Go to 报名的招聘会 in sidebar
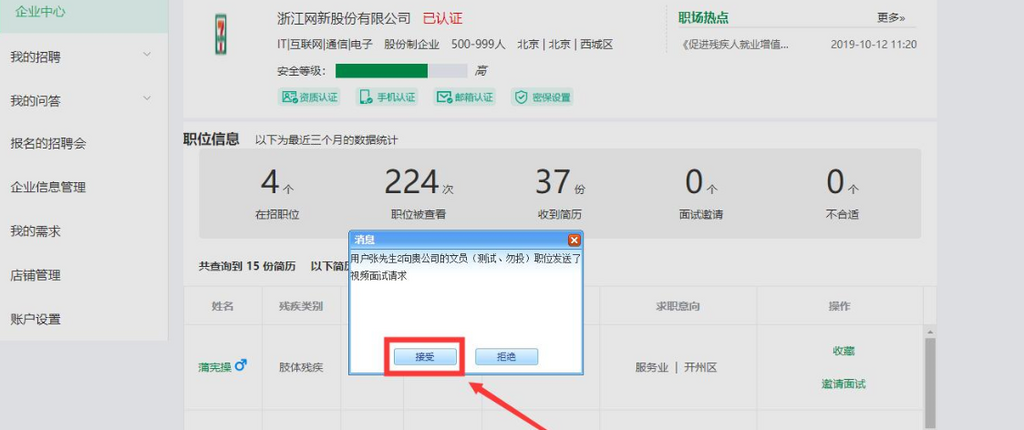This screenshot has height=430, width=1024. coord(48,143)
